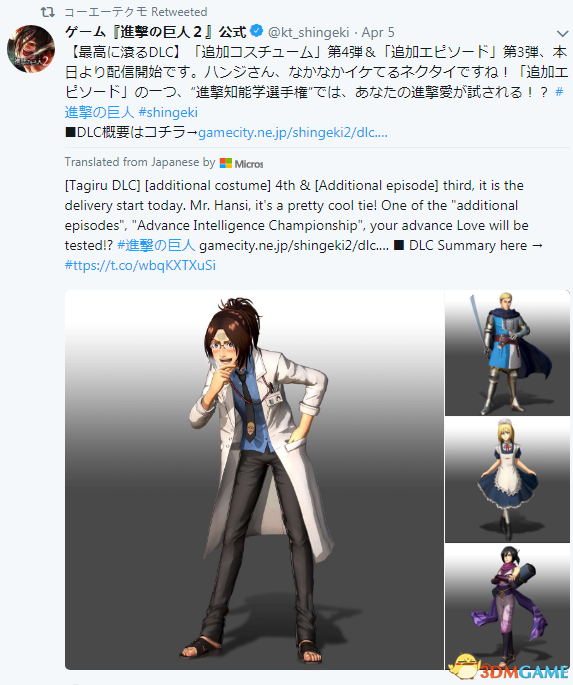The width and height of the screenshot is (573, 685).
Task: Open the game account's profile avatar
Action: pyautogui.click(x=31, y=48)
